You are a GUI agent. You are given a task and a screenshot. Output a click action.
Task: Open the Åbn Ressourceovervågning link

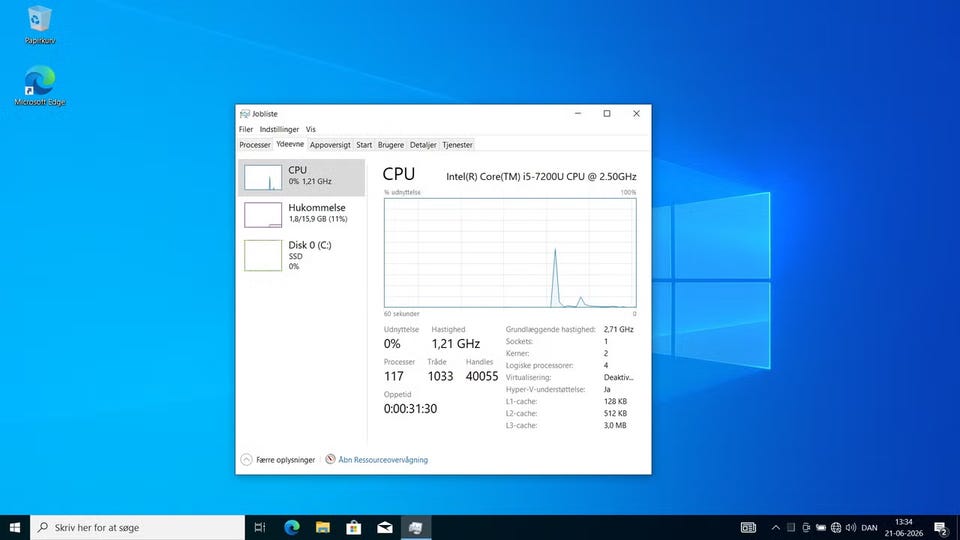tap(383, 460)
